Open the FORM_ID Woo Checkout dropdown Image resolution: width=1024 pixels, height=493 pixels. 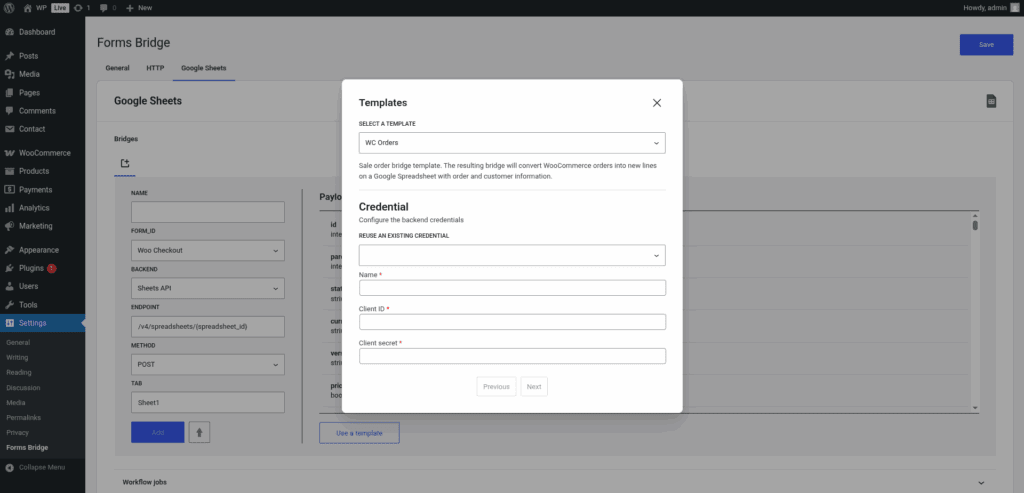pos(208,250)
